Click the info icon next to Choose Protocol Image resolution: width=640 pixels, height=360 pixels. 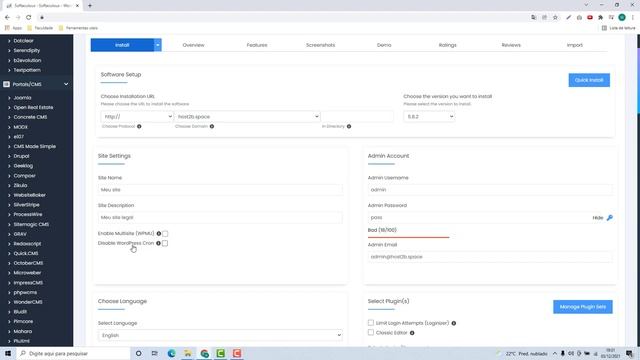(139, 127)
